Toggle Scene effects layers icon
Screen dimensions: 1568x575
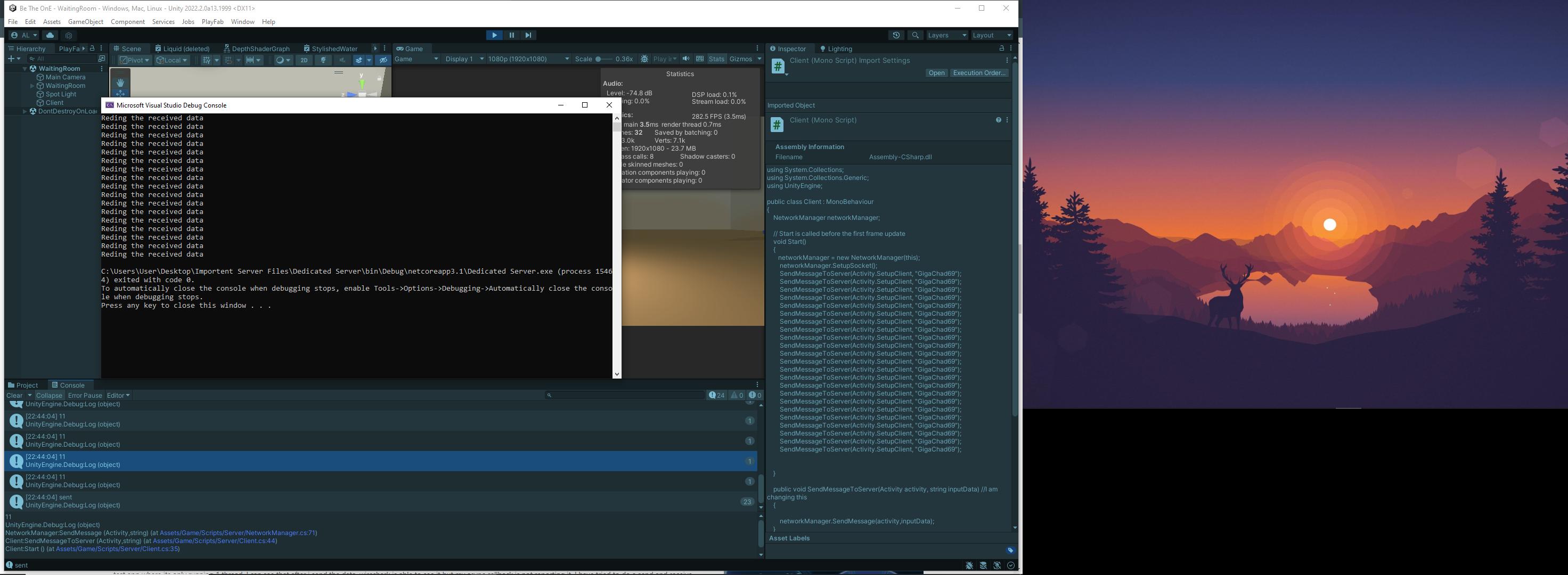(x=359, y=60)
